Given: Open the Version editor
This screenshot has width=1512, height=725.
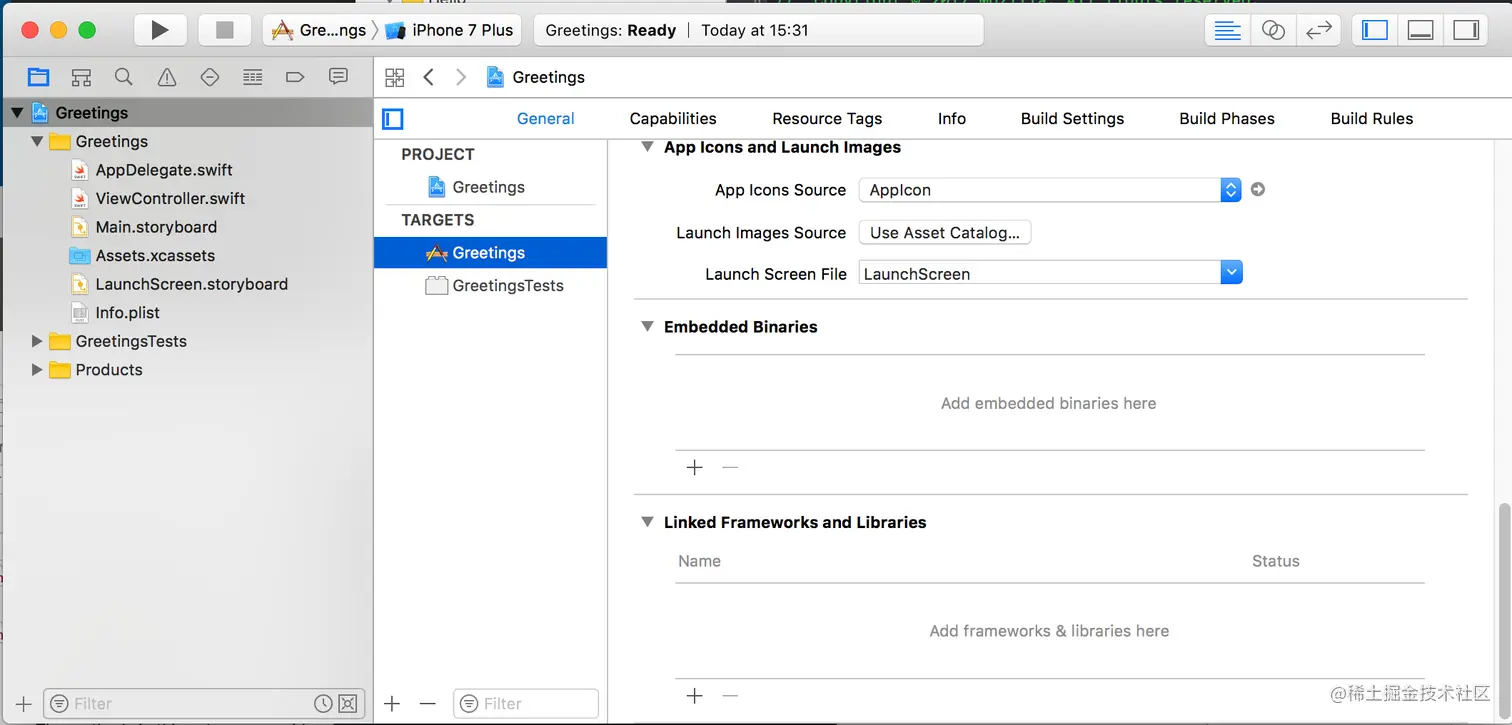Looking at the screenshot, I should coord(1319,30).
